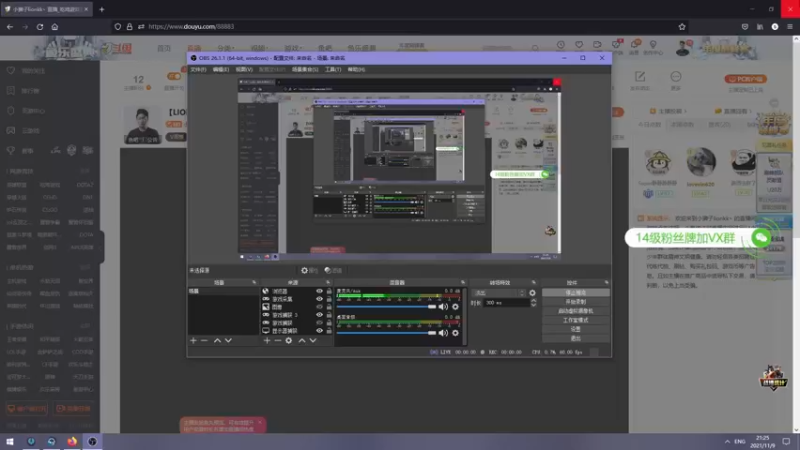Toggle visibility of second source row
This screenshot has width=800, height=450.
tap(319, 299)
